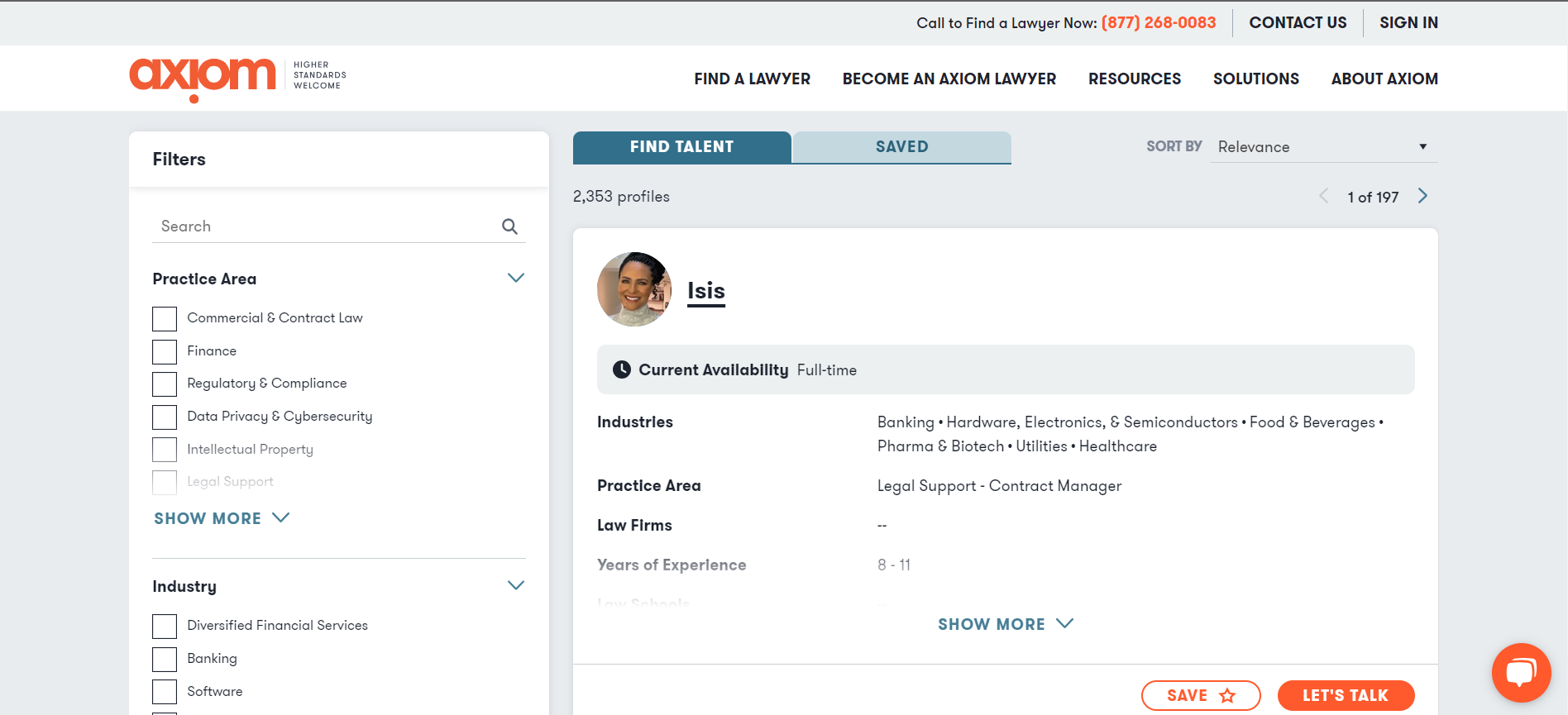
Task: Show more practice area options
Action: tap(221, 518)
